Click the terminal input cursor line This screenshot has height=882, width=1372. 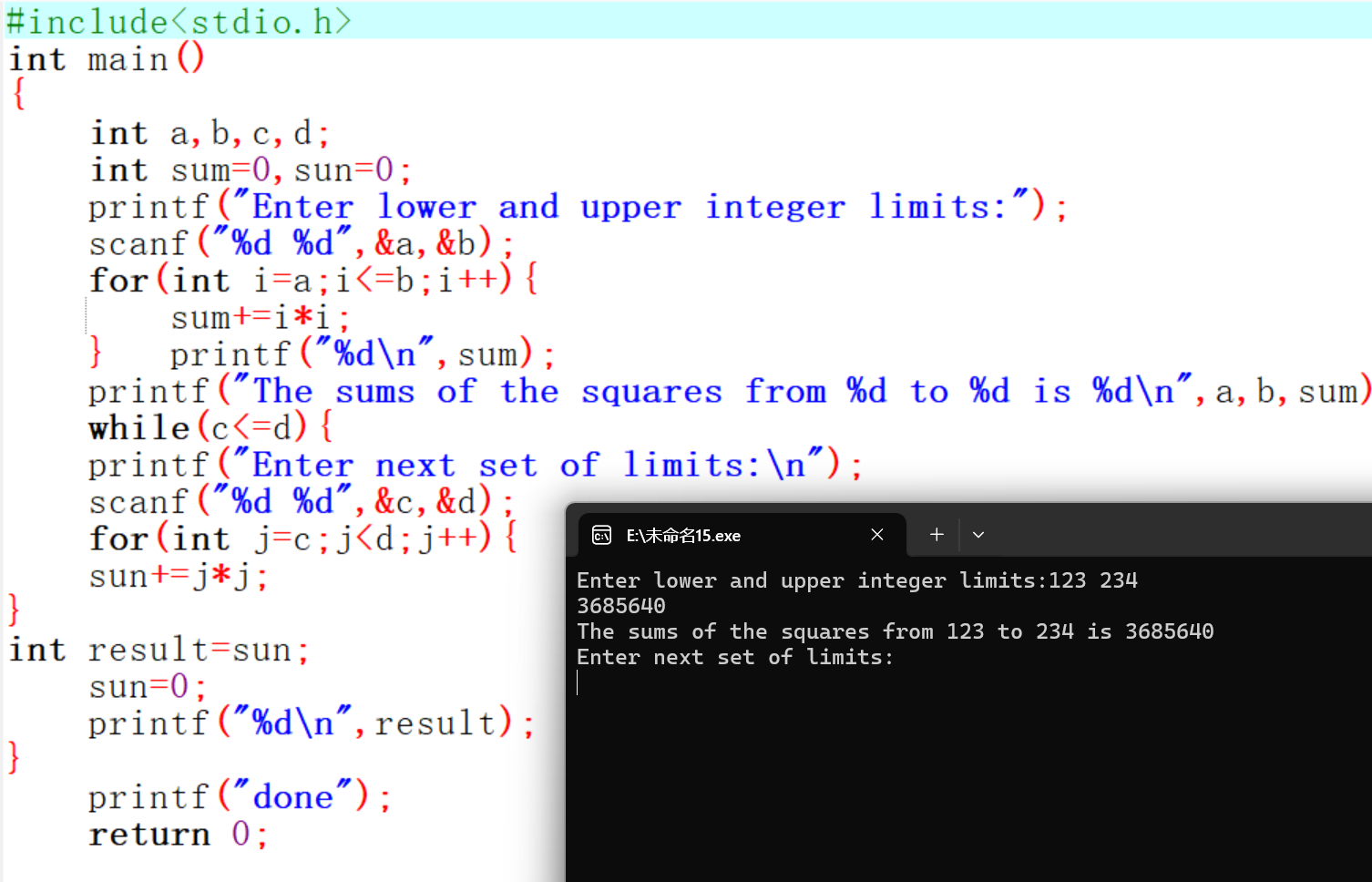coord(578,682)
